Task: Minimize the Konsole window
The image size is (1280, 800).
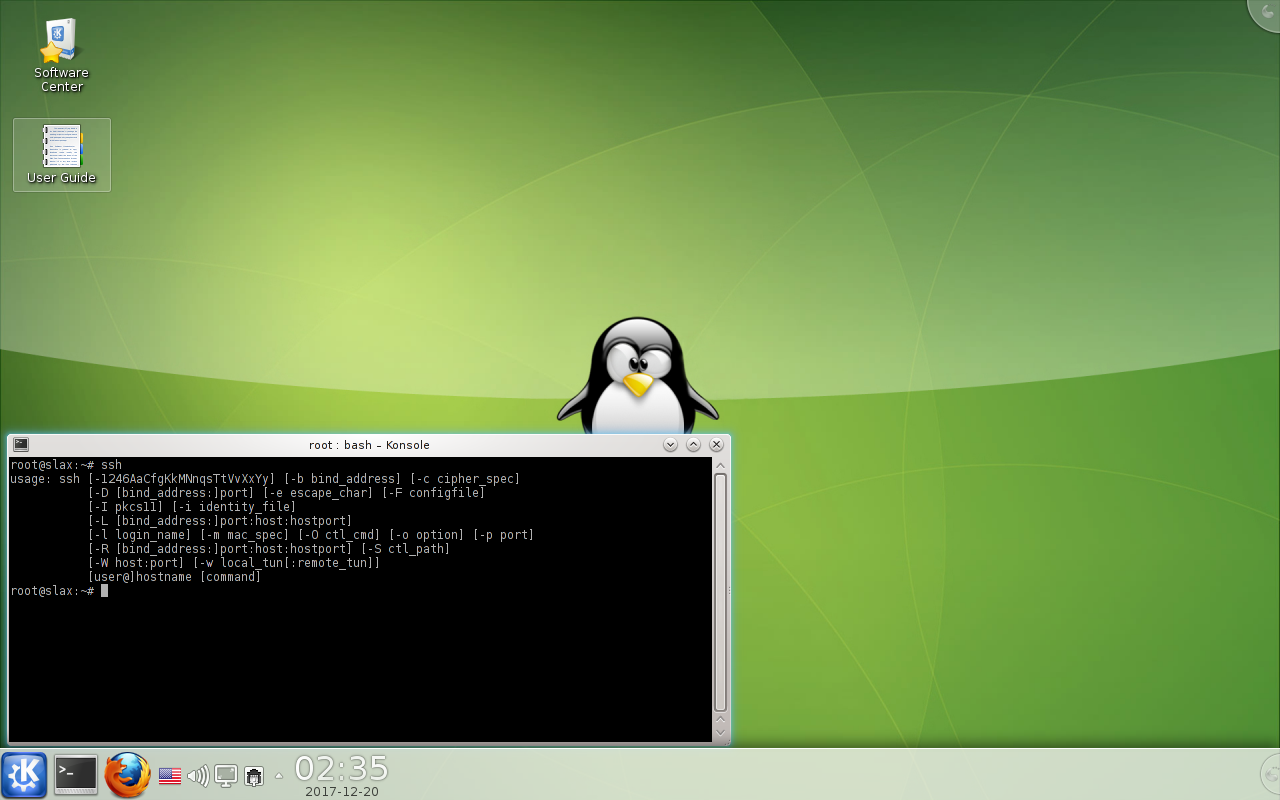Action: pos(670,445)
